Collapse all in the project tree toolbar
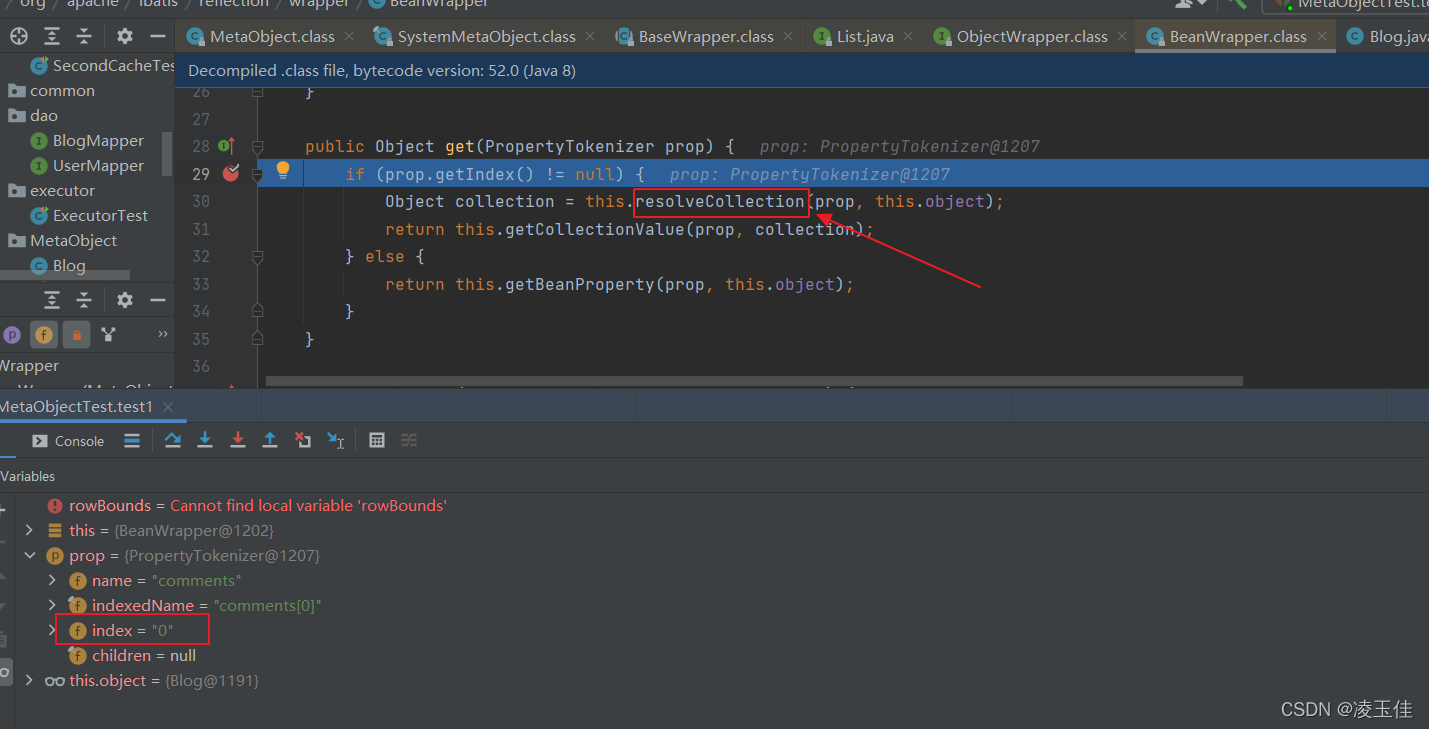Screen dimensions: 1429x729 click(x=84, y=36)
